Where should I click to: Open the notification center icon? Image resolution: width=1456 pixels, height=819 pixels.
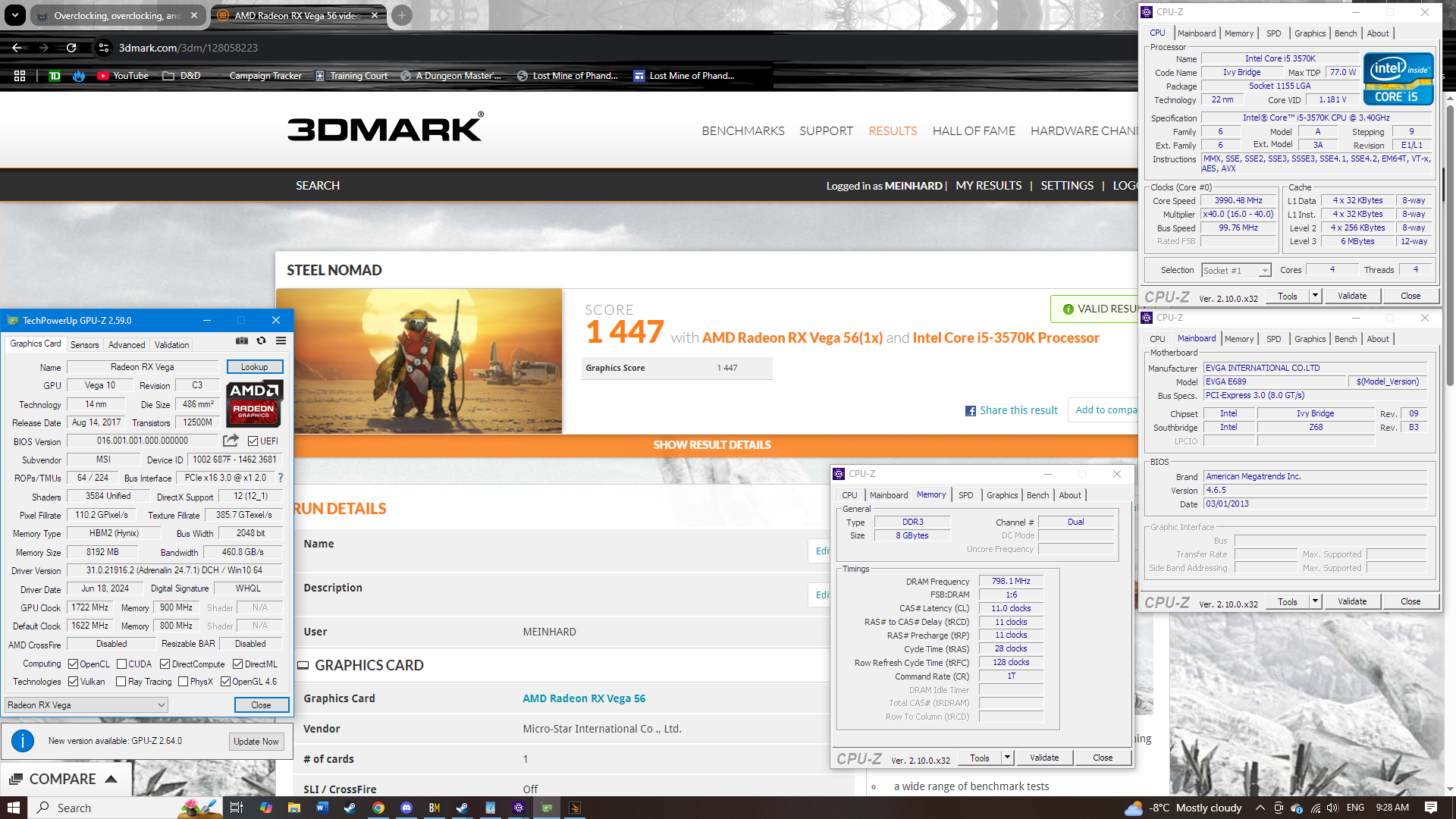[x=1431, y=808]
